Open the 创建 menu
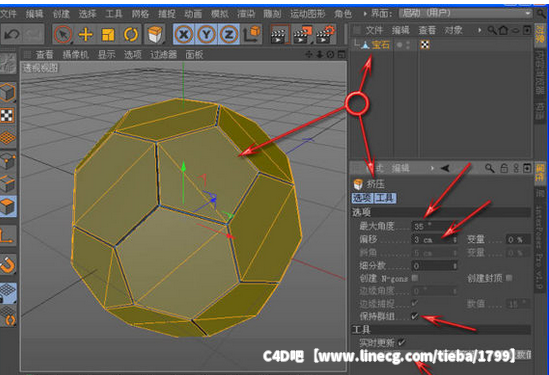This screenshot has width=549, height=375. click(x=61, y=14)
